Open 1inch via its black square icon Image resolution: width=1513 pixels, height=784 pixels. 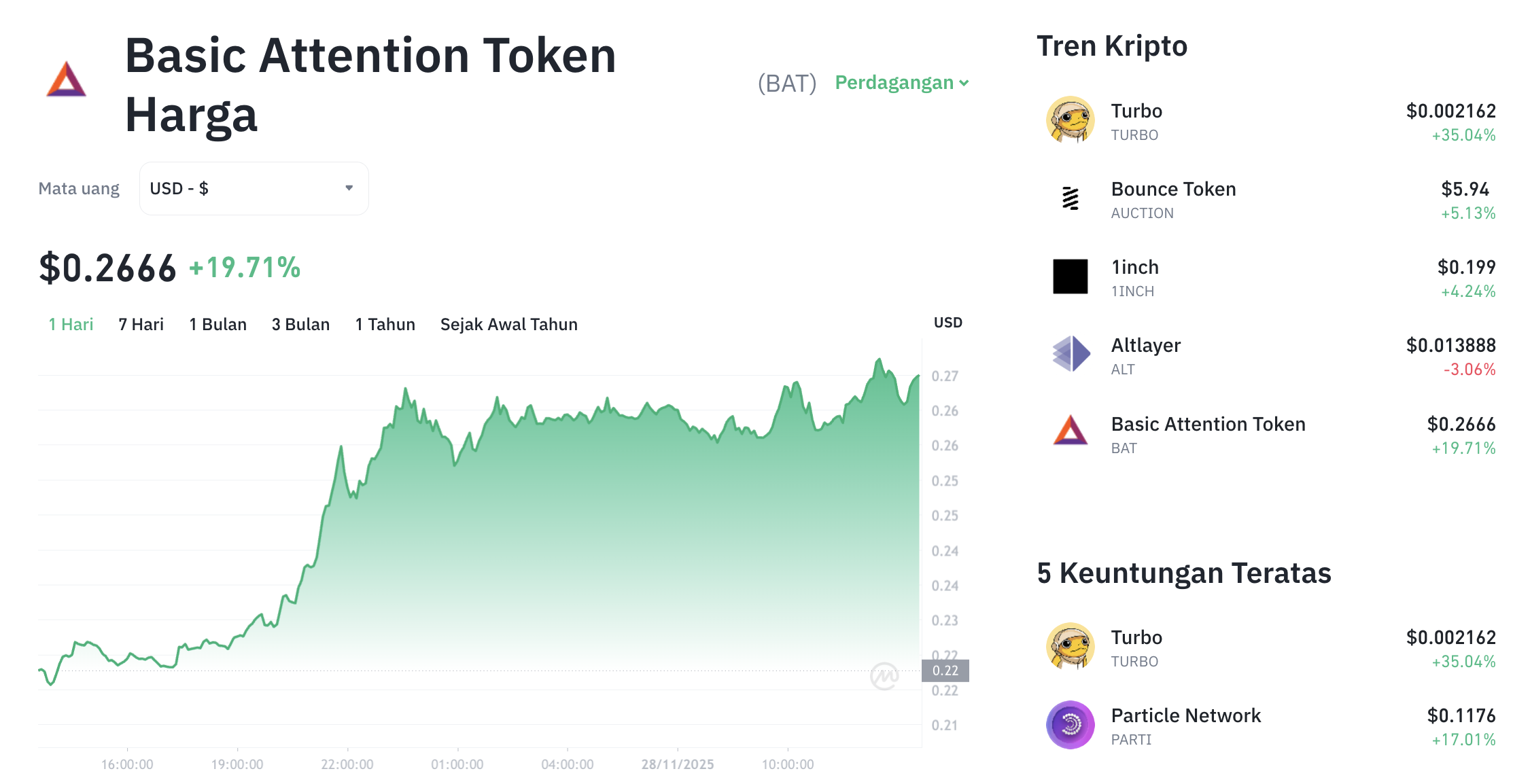pos(1070,277)
